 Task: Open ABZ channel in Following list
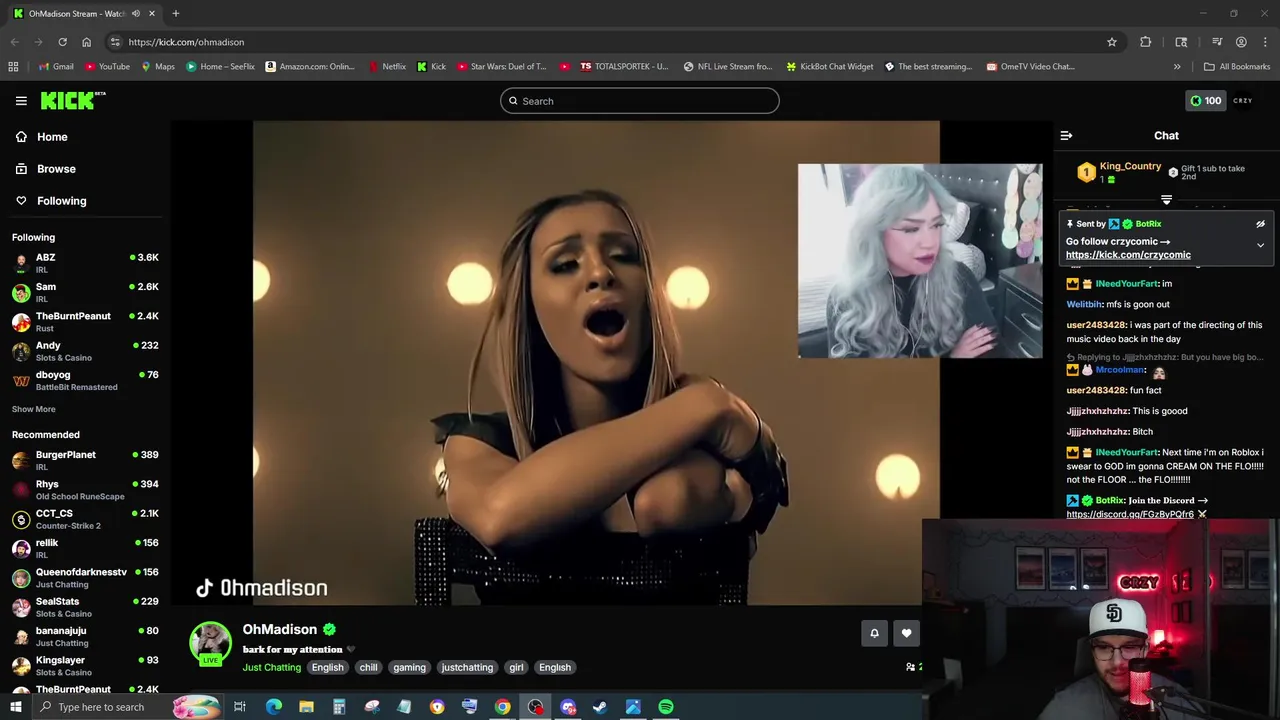84,263
